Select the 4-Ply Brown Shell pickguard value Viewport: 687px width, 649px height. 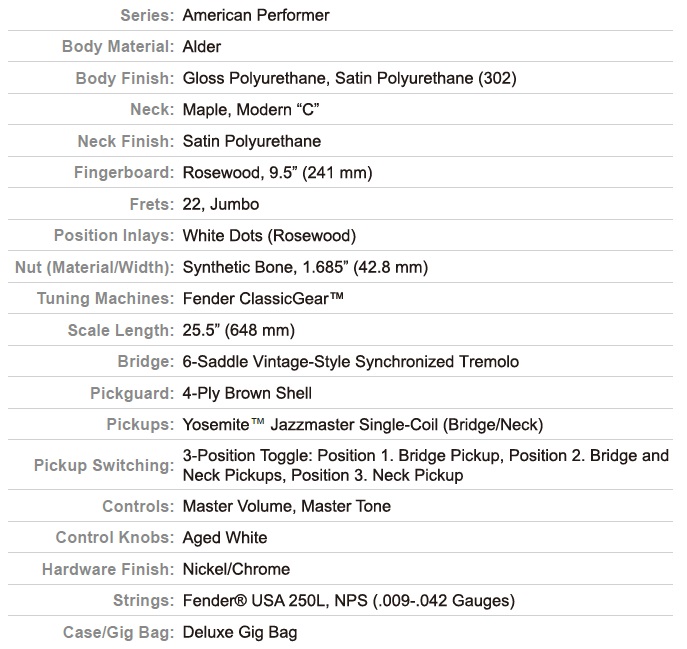[x=247, y=393]
